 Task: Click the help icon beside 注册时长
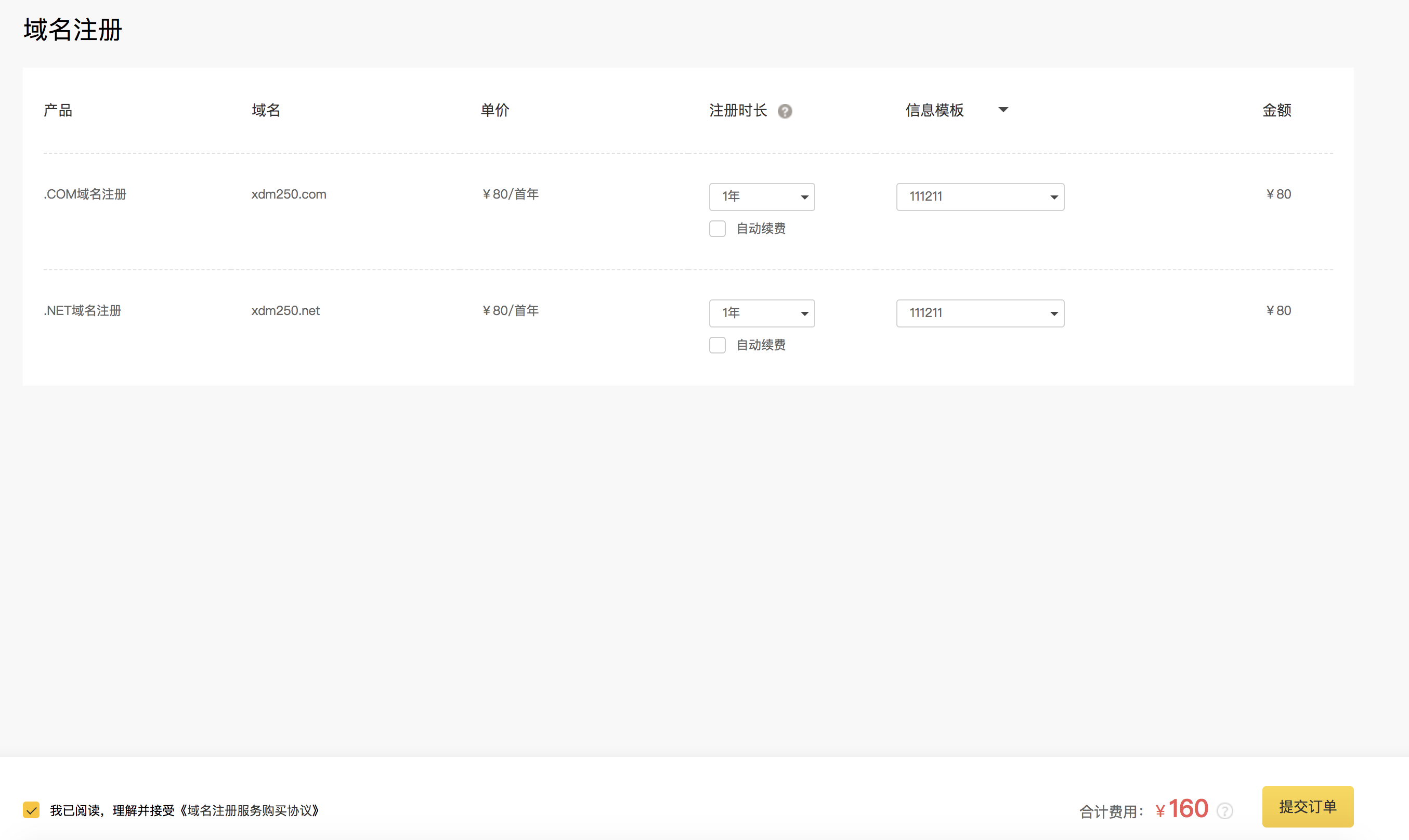pyautogui.click(x=785, y=111)
